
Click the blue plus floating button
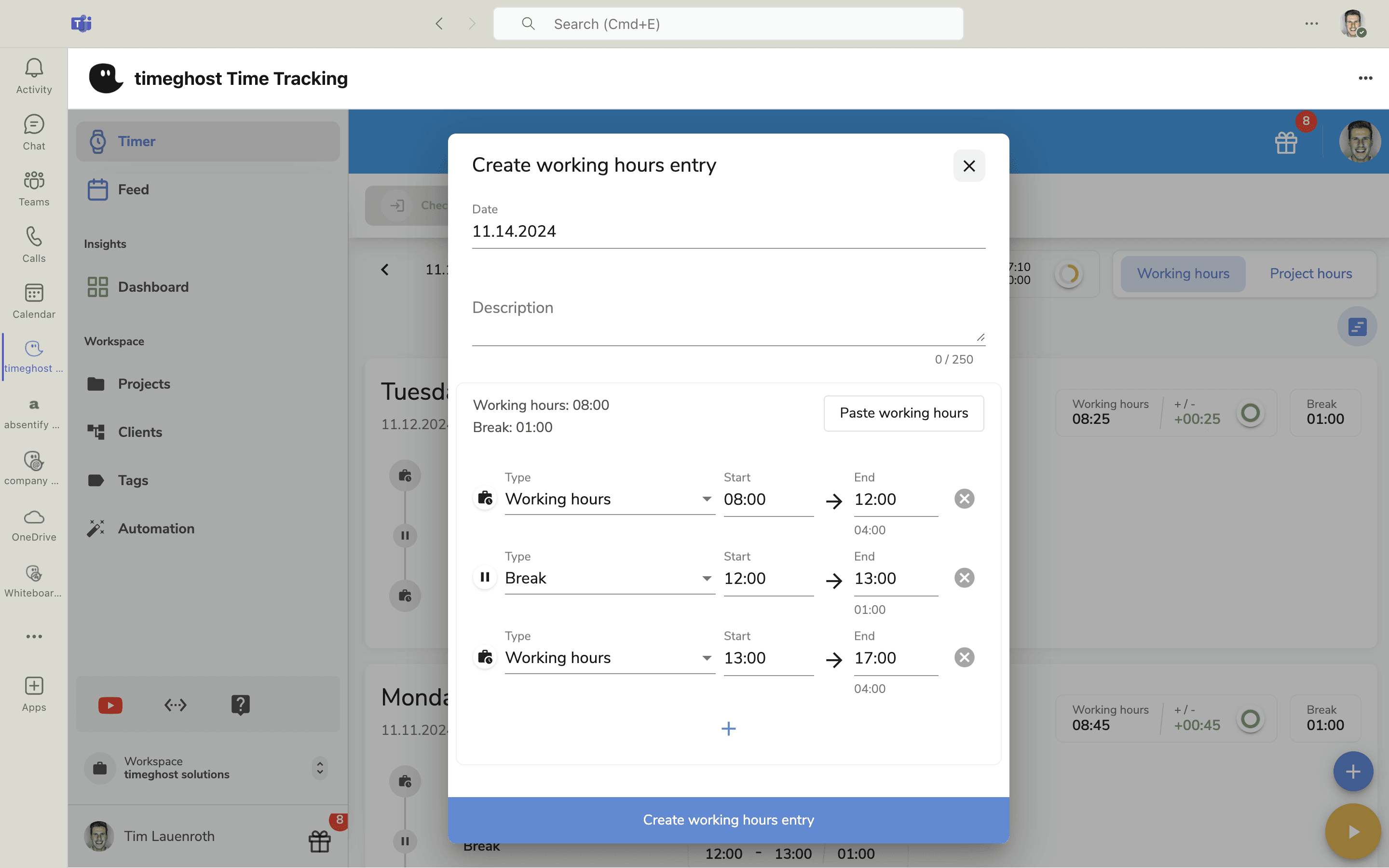[x=1353, y=771]
